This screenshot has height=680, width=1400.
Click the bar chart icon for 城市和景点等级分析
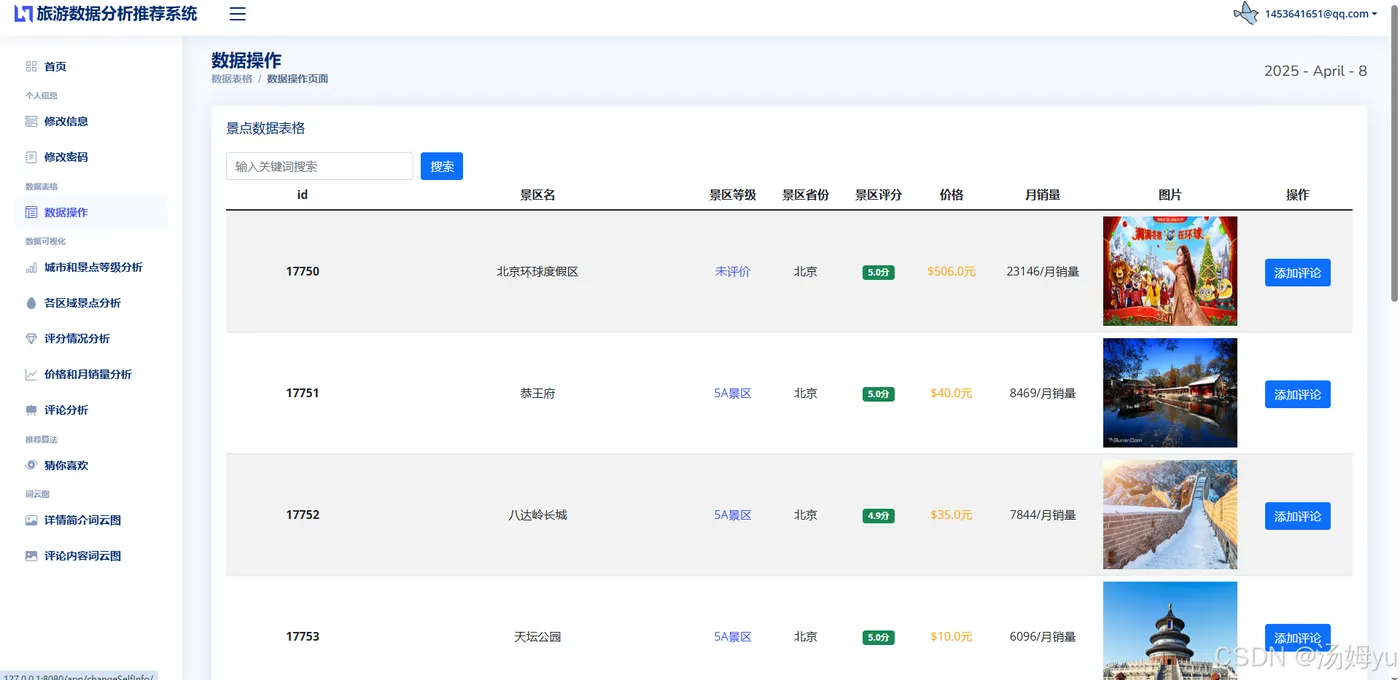tap(31, 268)
